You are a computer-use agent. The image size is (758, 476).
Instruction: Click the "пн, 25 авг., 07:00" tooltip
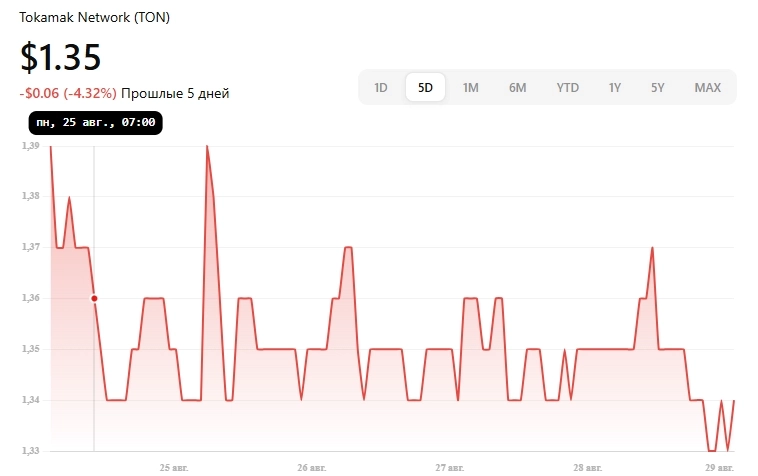click(95, 122)
